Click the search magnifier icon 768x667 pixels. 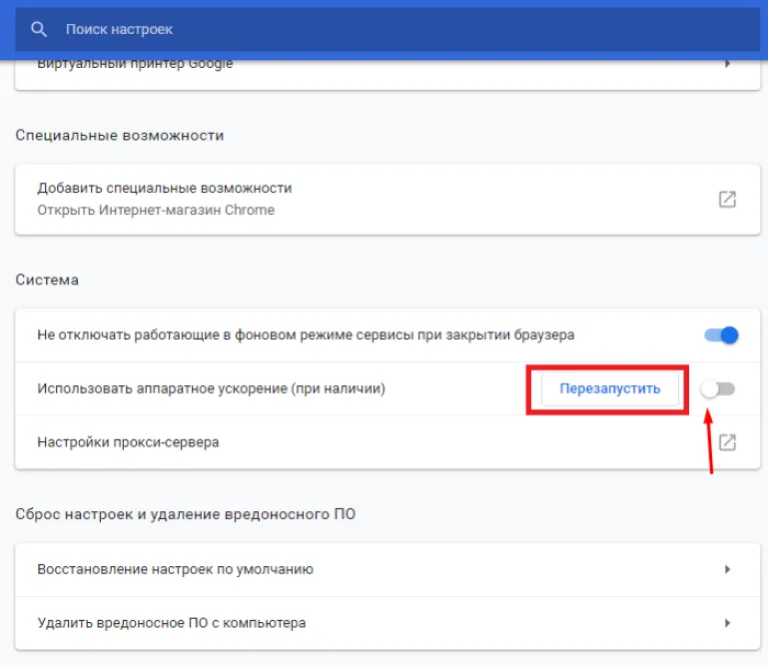(39, 29)
